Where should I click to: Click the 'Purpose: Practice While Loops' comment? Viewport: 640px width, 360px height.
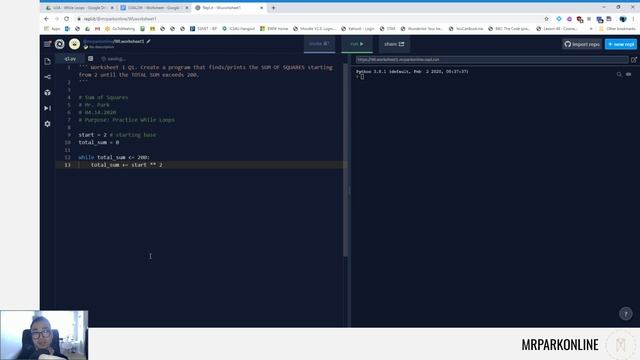[x=127, y=120]
